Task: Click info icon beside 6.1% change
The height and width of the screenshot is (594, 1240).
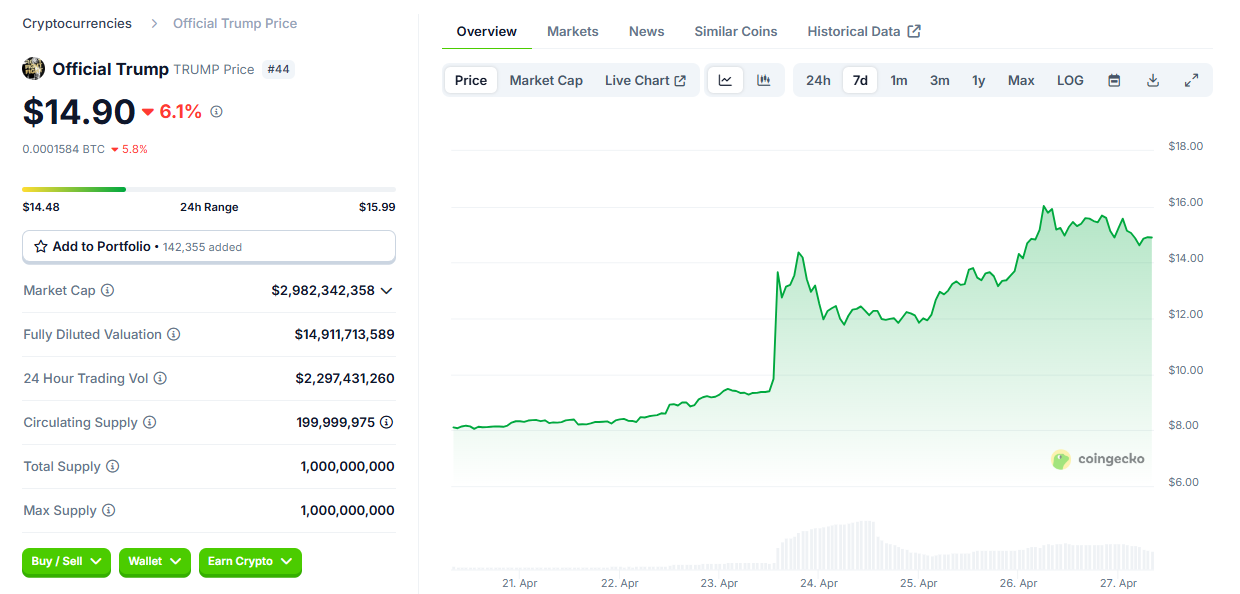Action: pos(216,112)
